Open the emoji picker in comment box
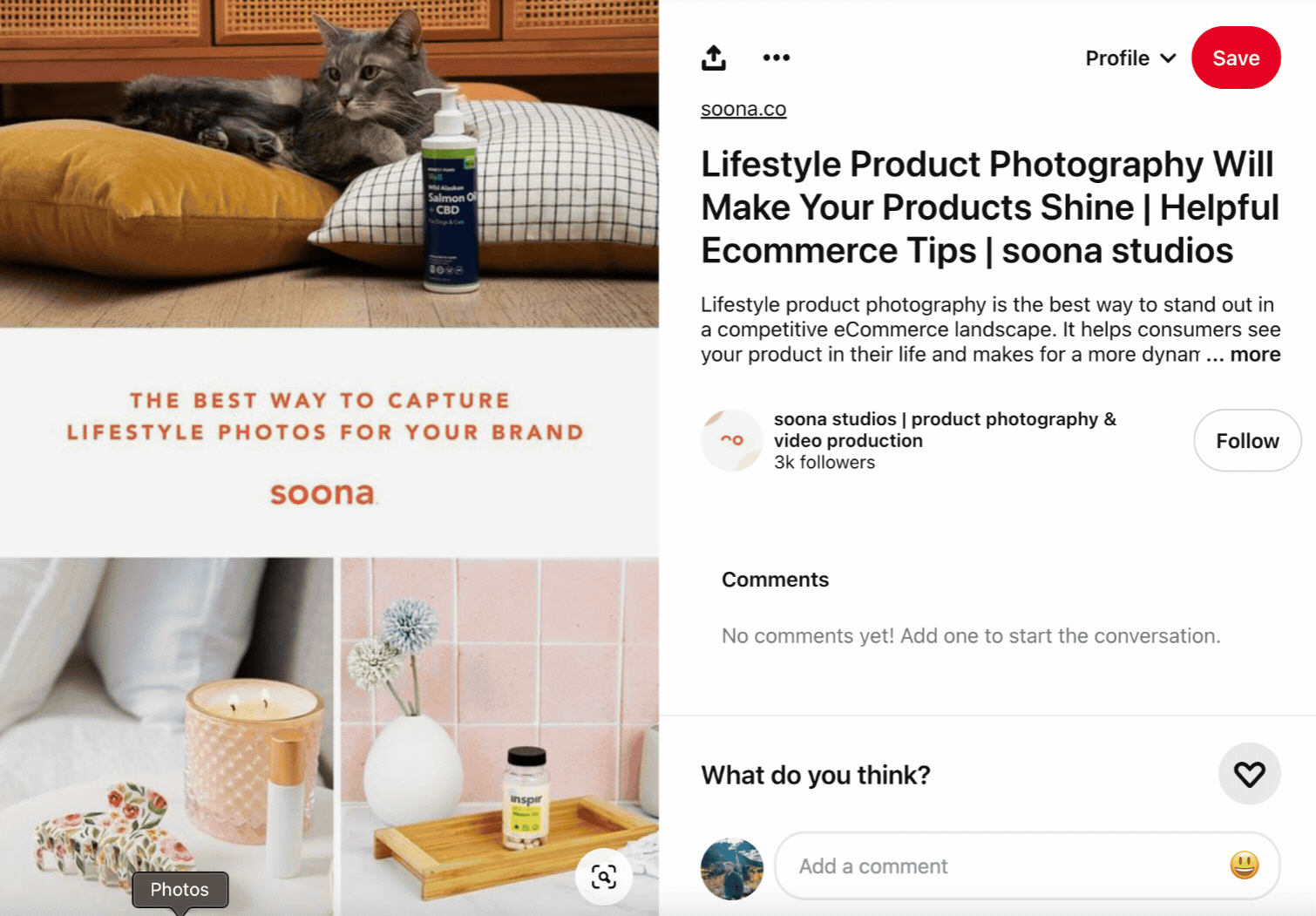 (x=1244, y=865)
